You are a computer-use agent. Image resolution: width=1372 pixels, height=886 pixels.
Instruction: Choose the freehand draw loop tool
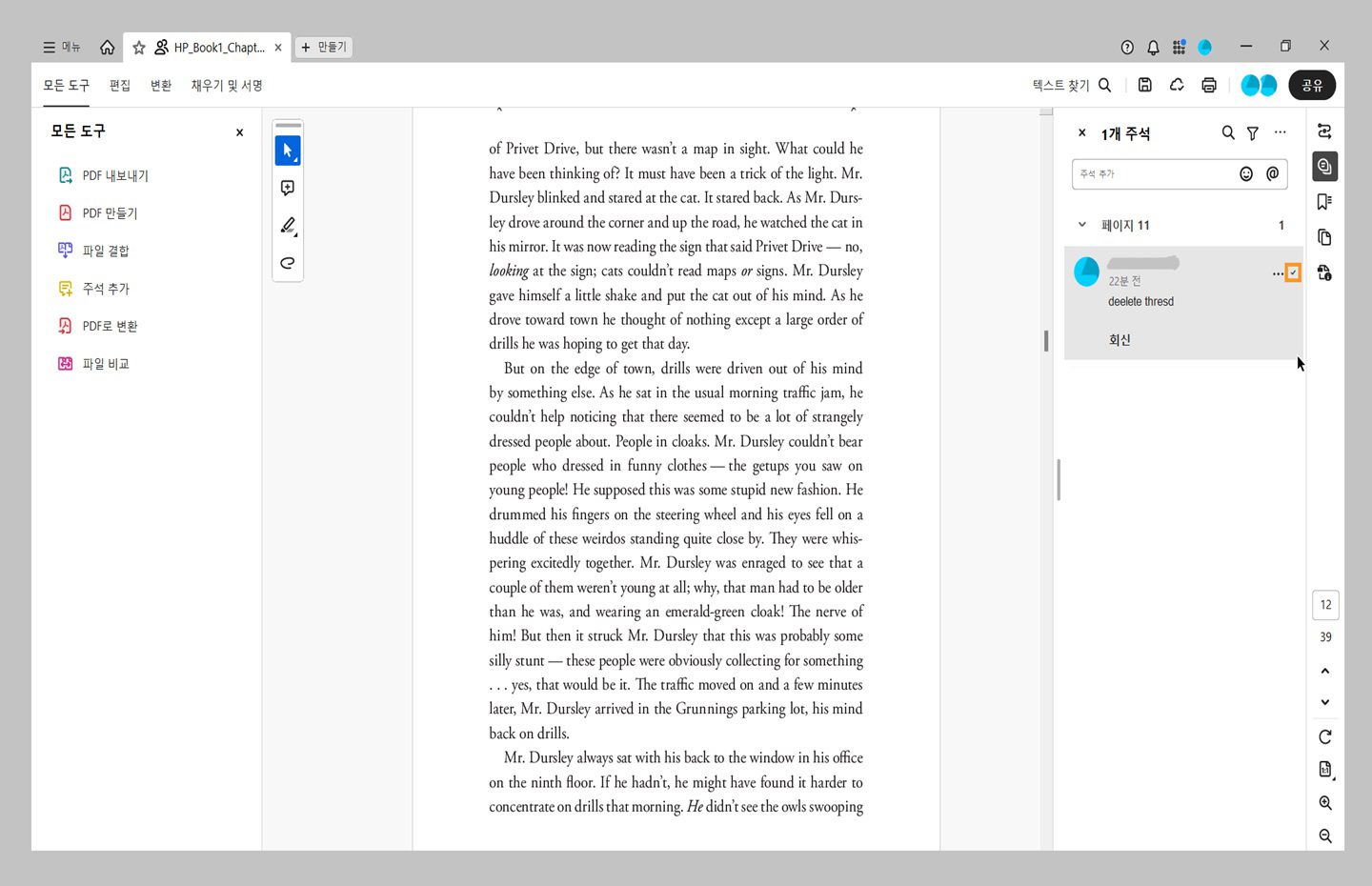(288, 263)
